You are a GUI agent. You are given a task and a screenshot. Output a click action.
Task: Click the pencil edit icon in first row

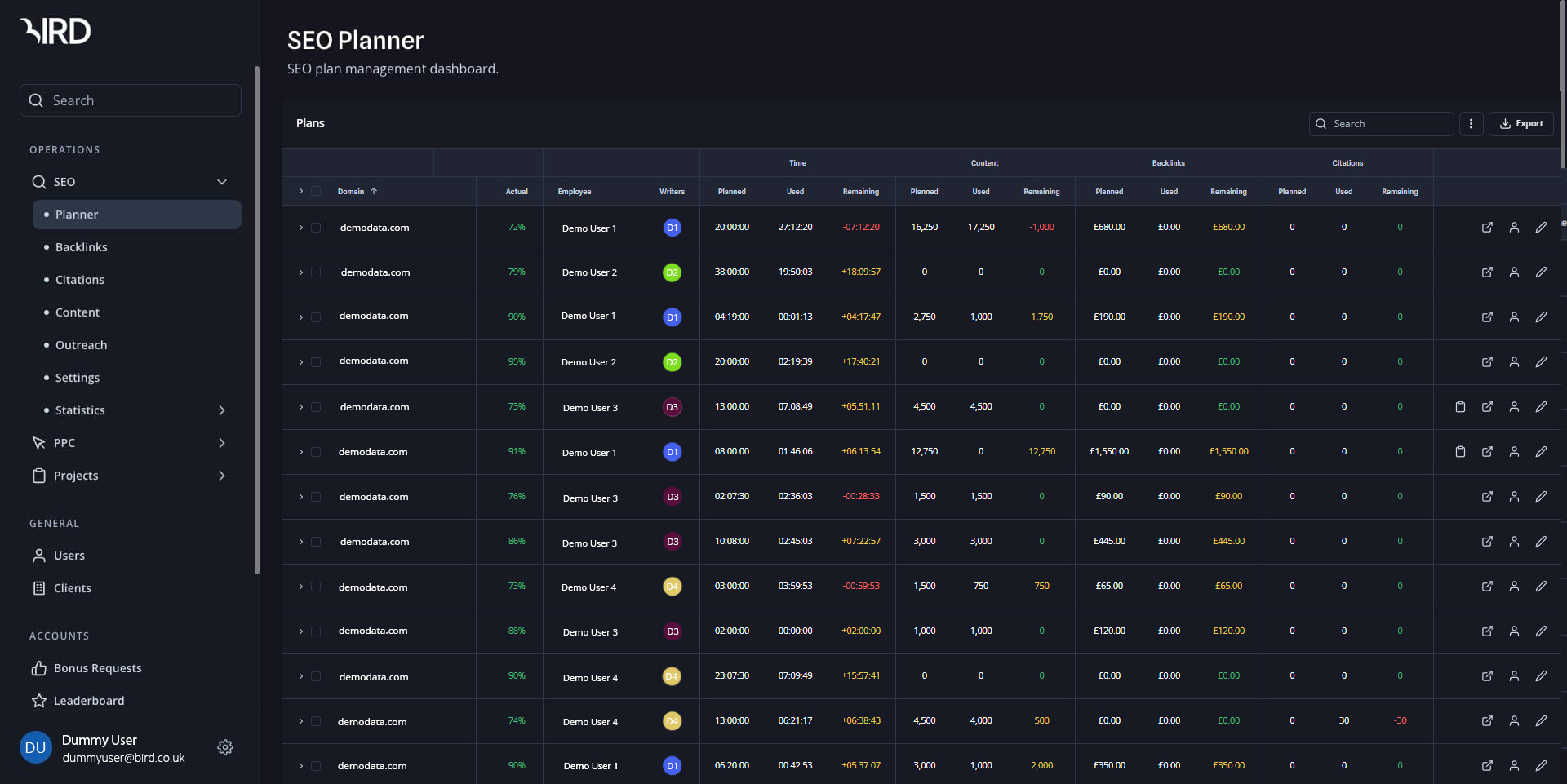[x=1541, y=228]
